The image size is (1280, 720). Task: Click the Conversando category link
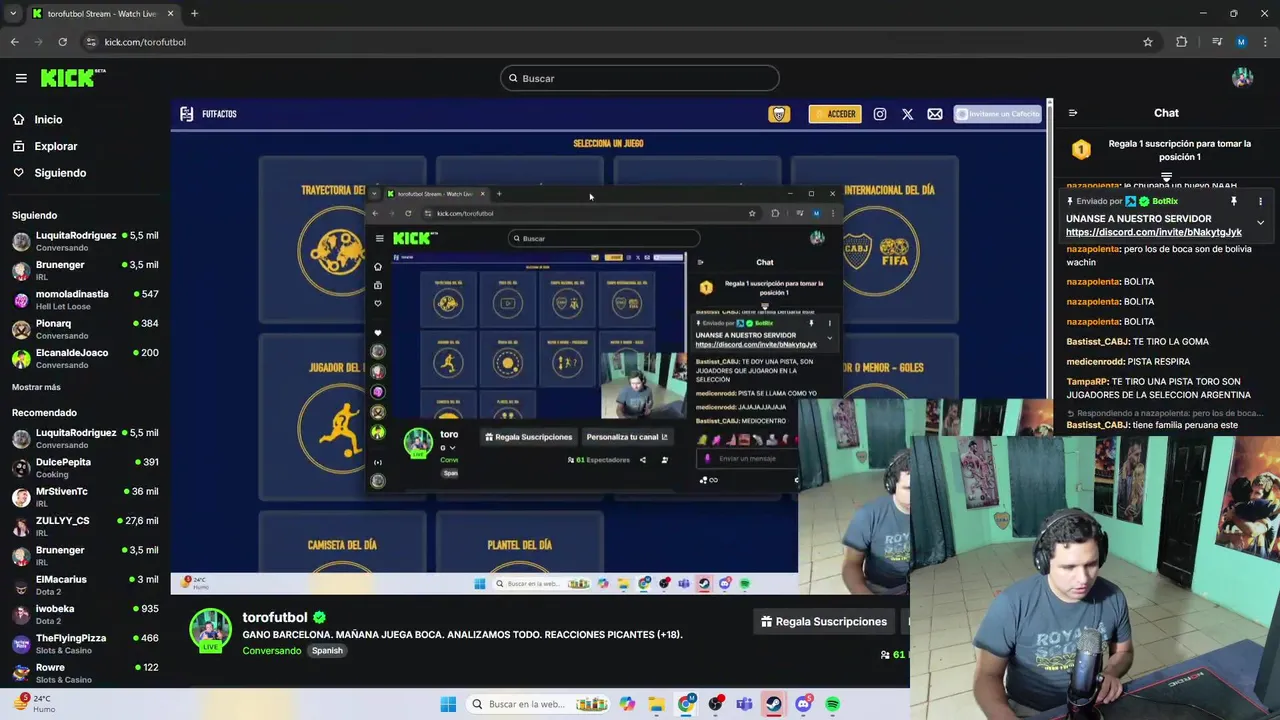tap(271, 650)
